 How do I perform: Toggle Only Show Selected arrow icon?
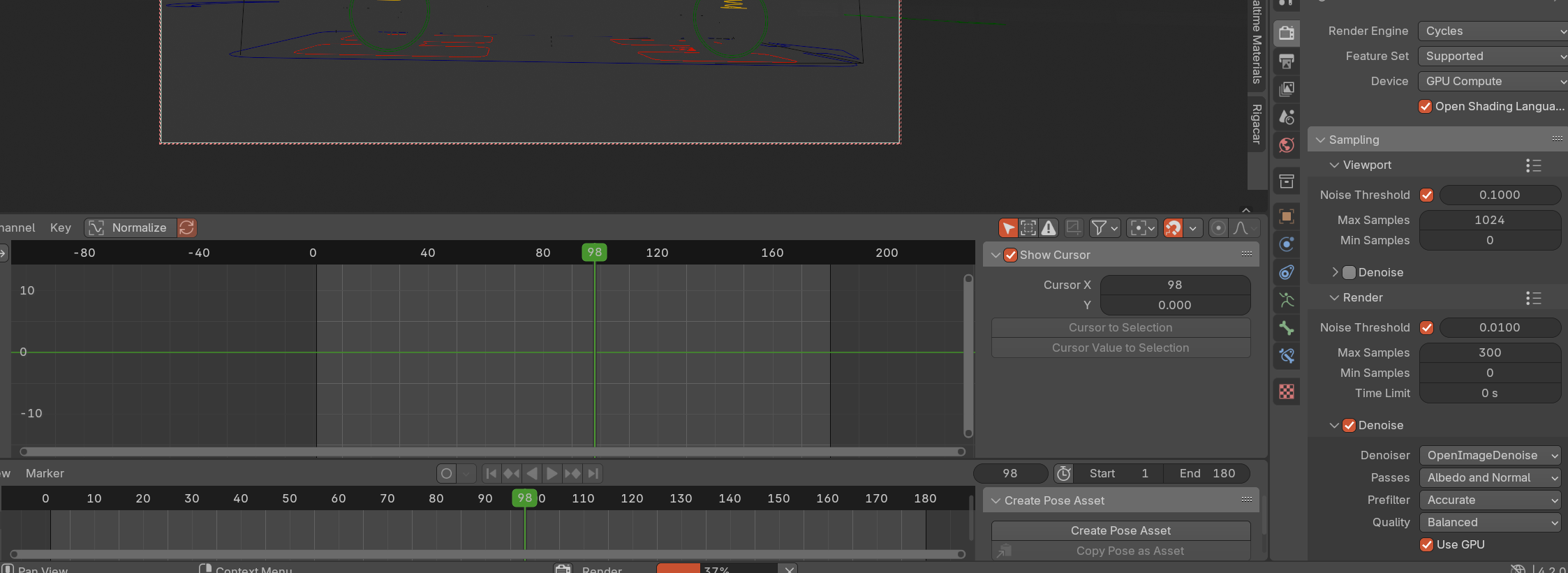point(1008,228)
